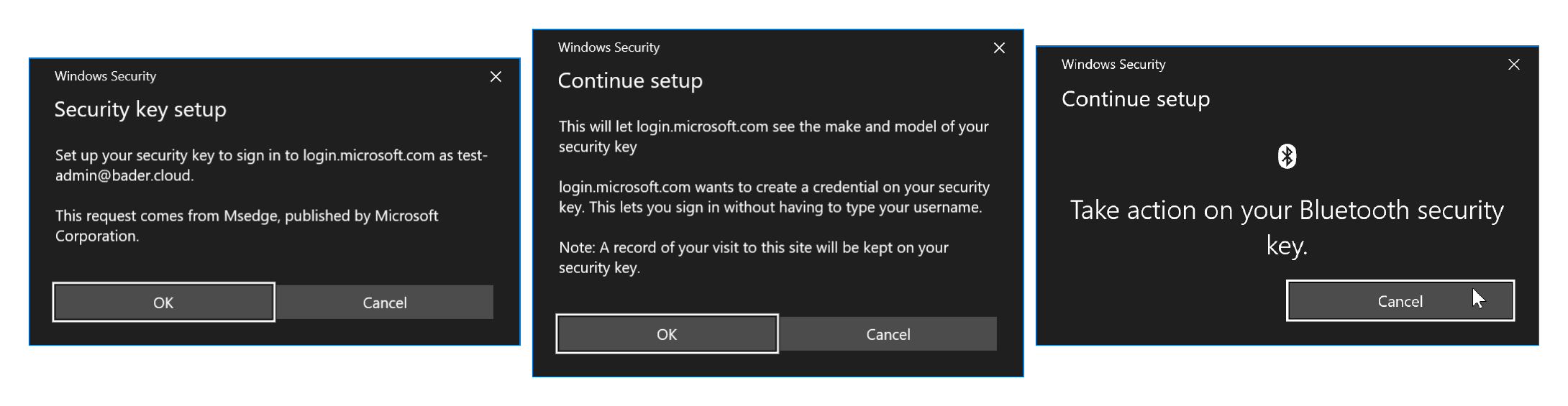
Task: Close the Bluetooth security key window
Action: pyautogui.click(x=1514, y=65)
